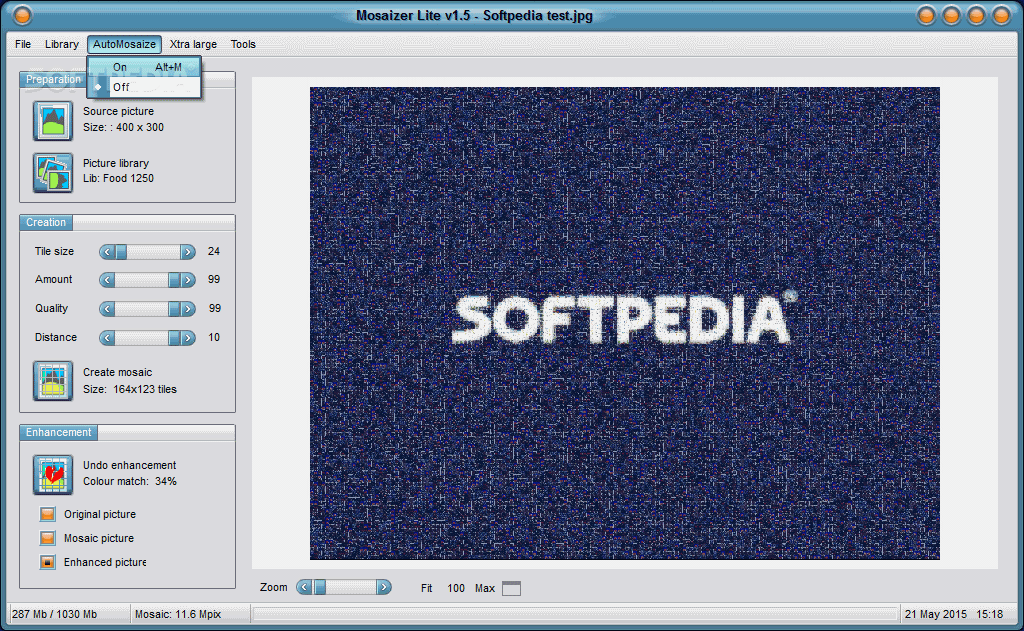Click the Lib: Food 1250 text
1024x631 pixels.
coord(118,178)
